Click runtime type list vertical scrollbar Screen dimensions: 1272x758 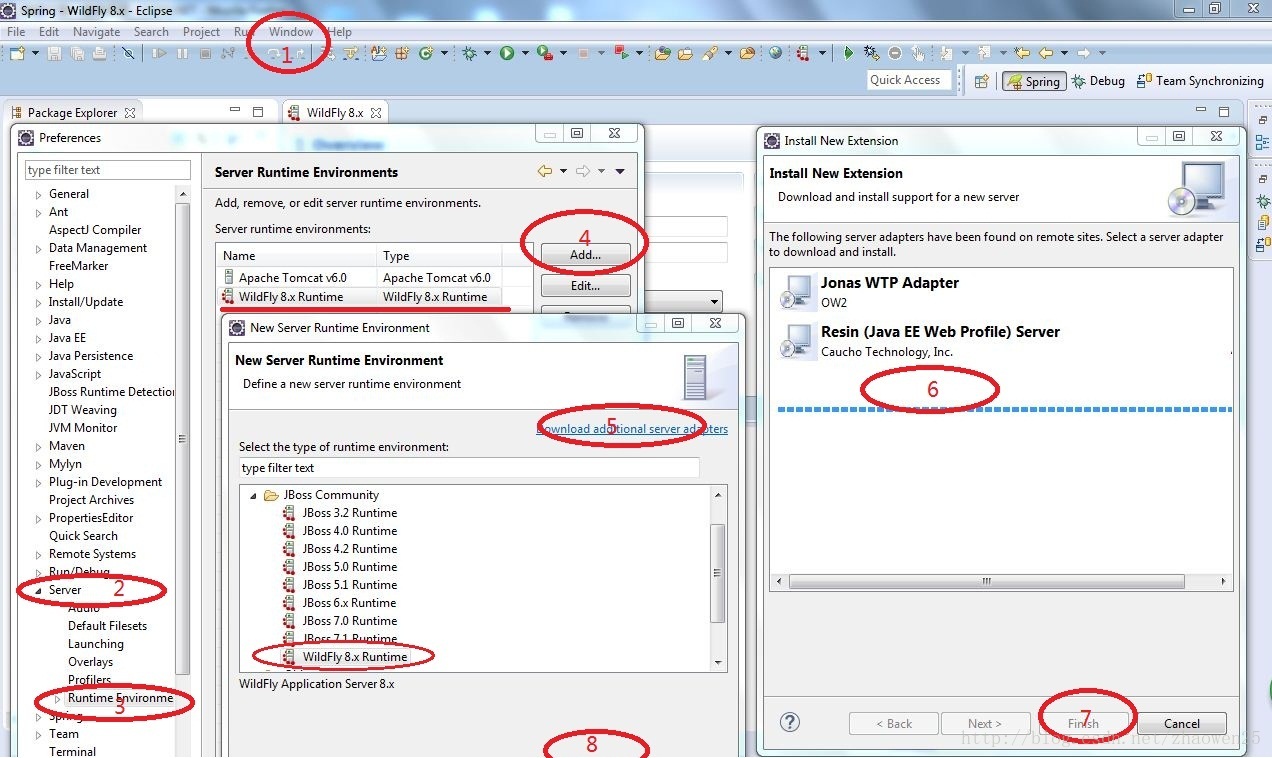pyautogui.click(x=717, y=573)
